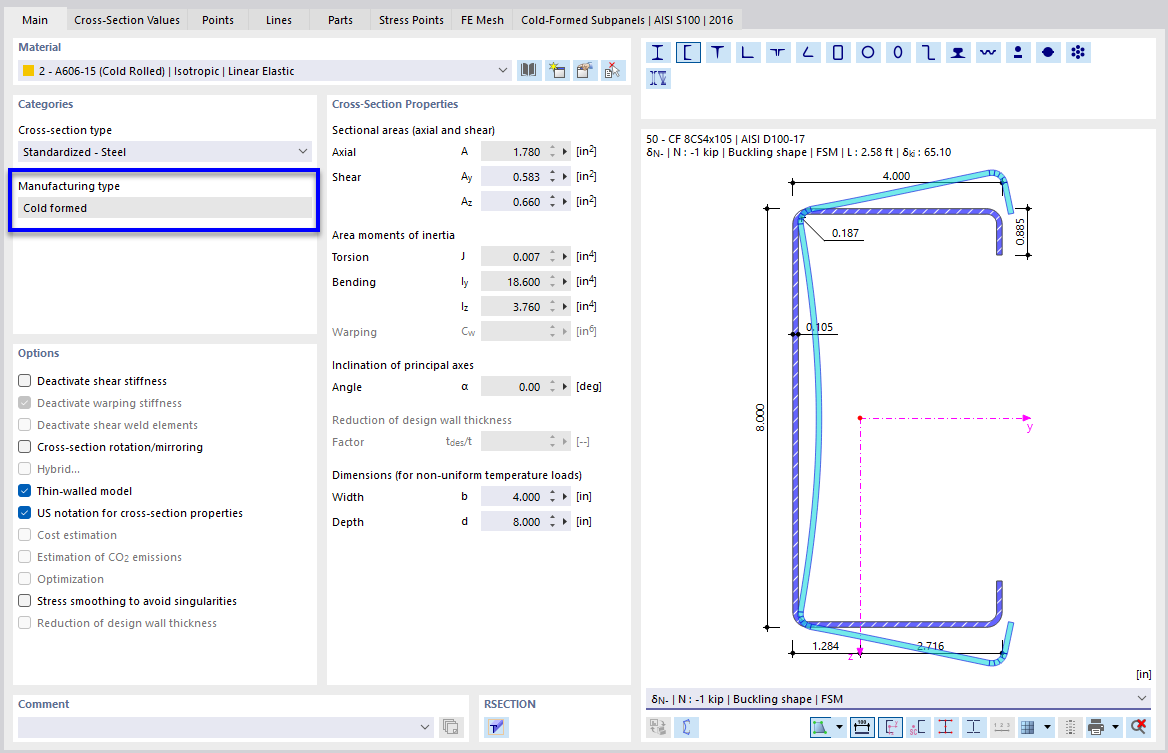Select the Z-section shape icon
This screenshot has height=753, width=1168.
pos(927,52)
